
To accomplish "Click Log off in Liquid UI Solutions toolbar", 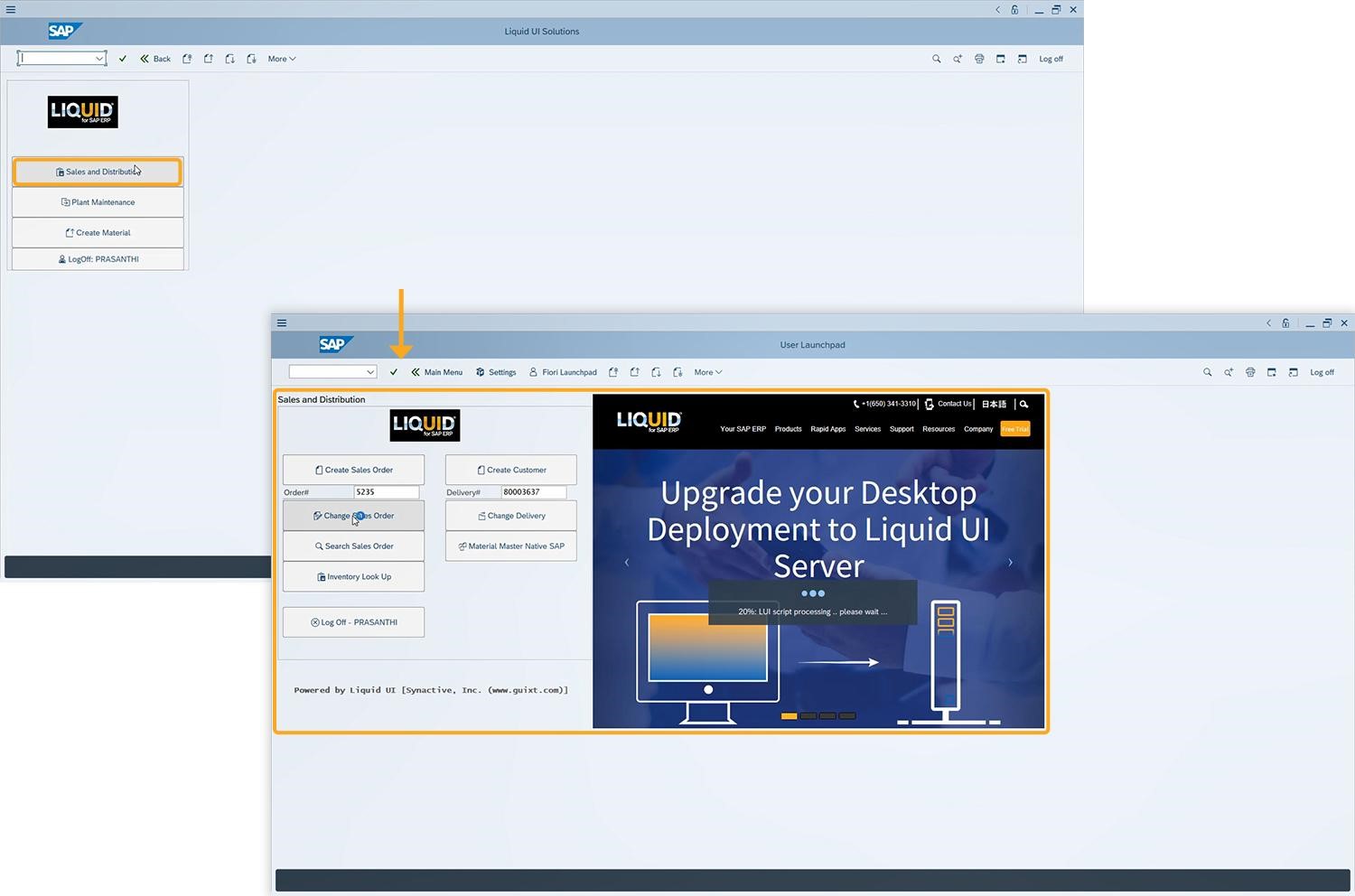I will [x=1051, y=59].
